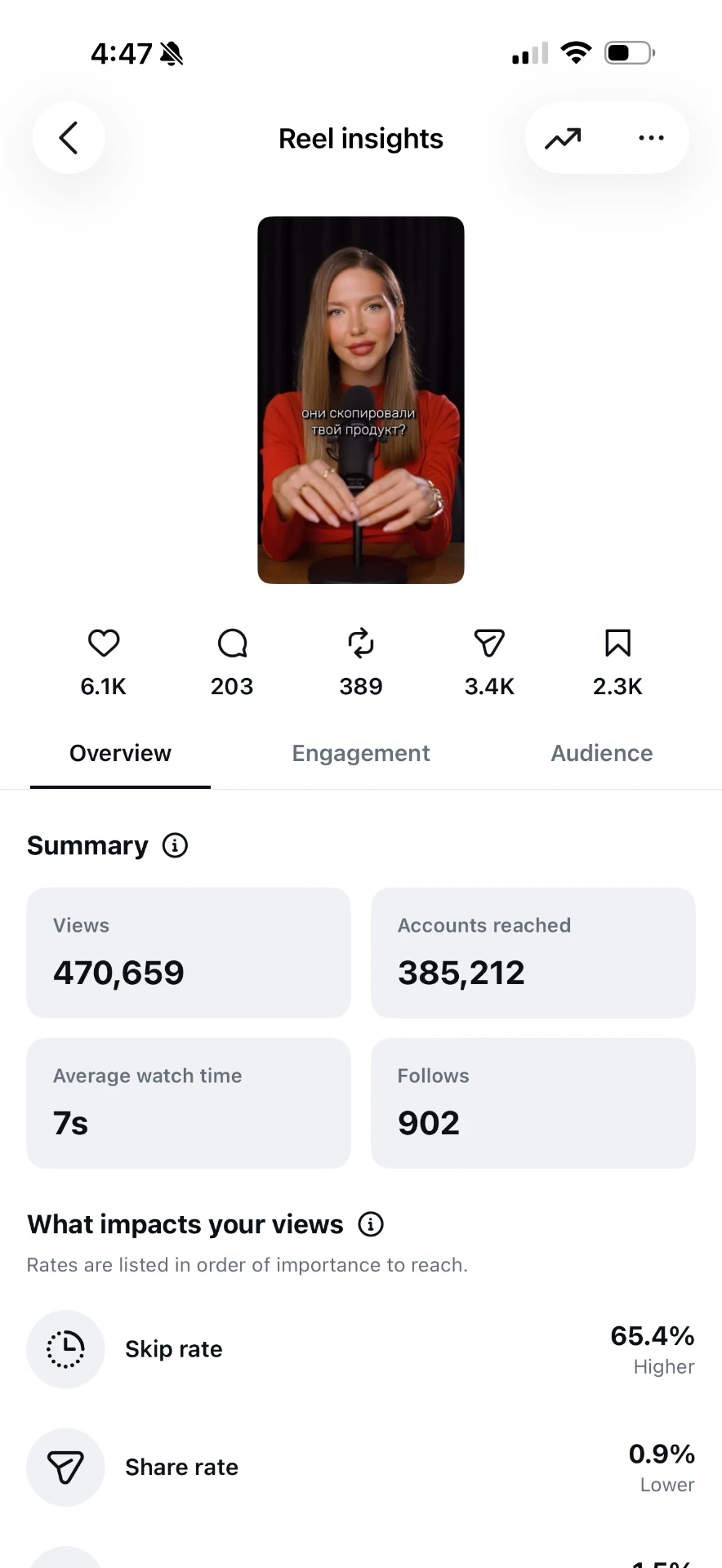
Task: Tap the saves bookmark icon
Action: 617,644
